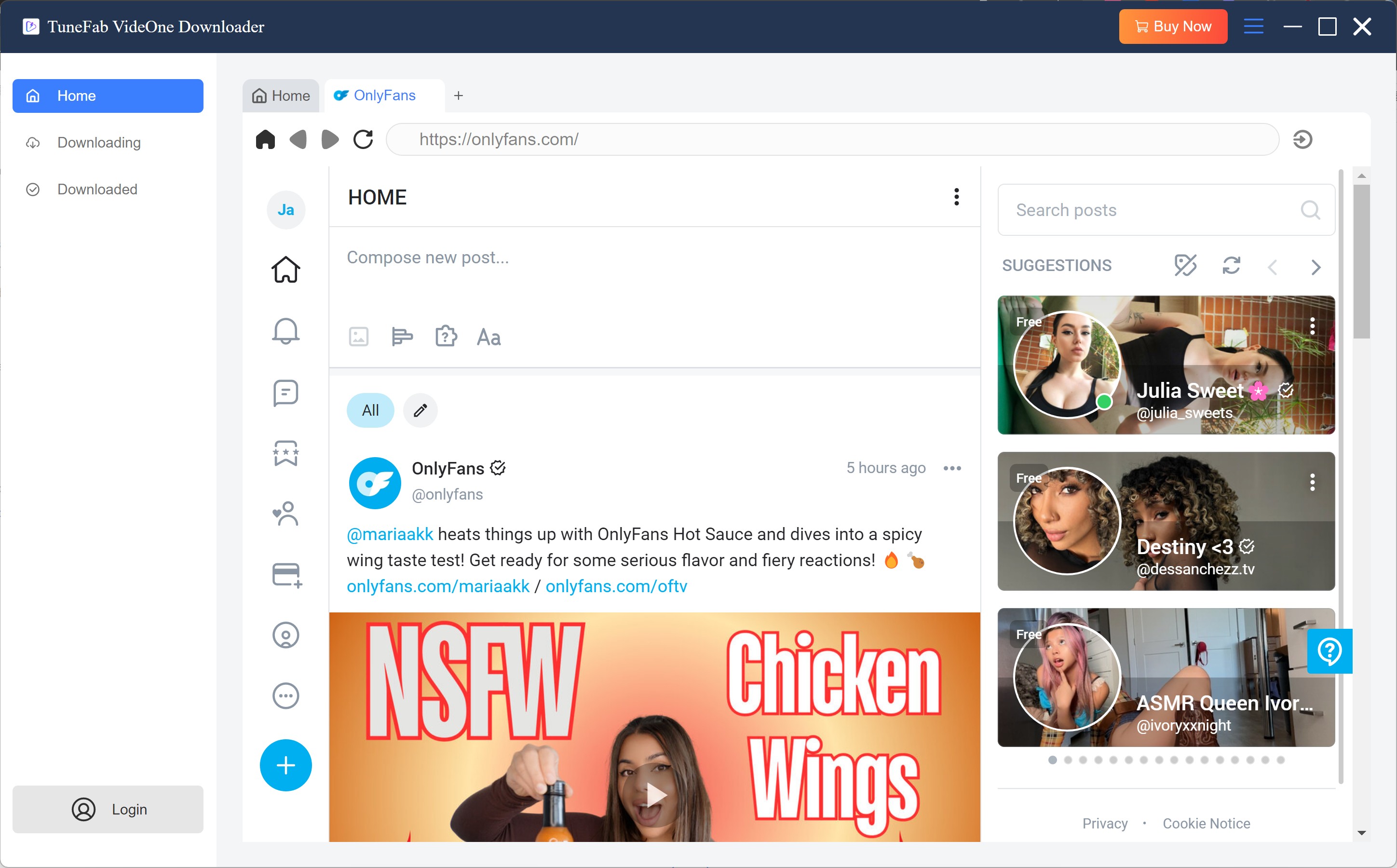
Task: Navigate back with the back arrow
Action: pos(298,139)
